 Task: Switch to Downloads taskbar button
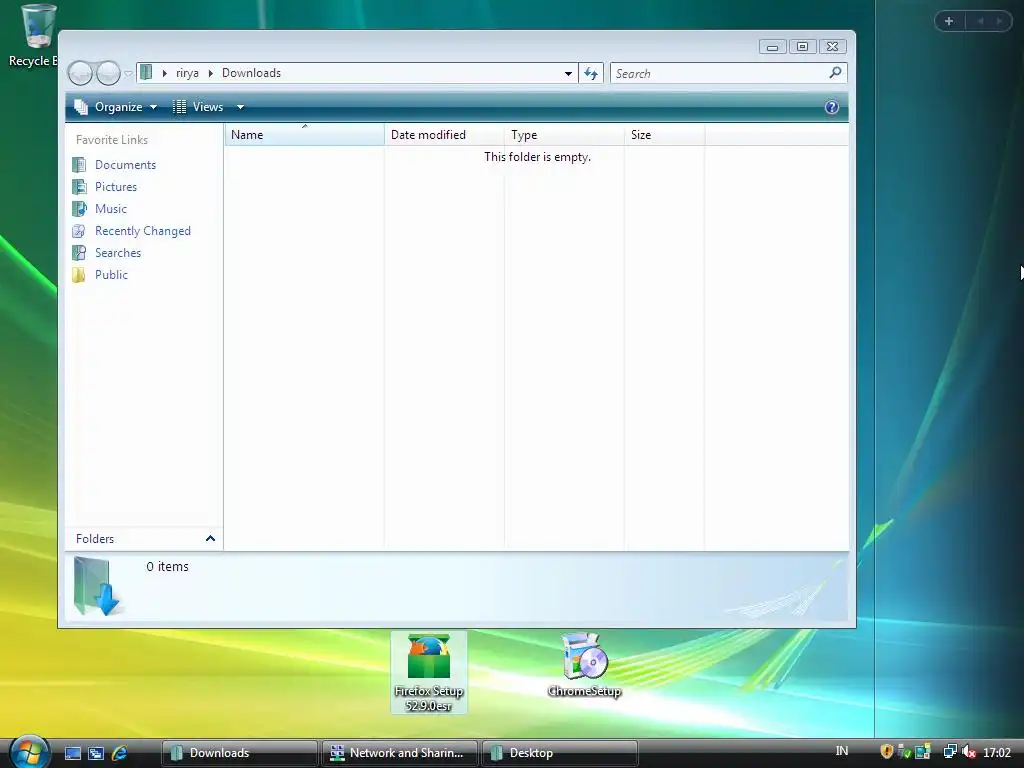240,753
